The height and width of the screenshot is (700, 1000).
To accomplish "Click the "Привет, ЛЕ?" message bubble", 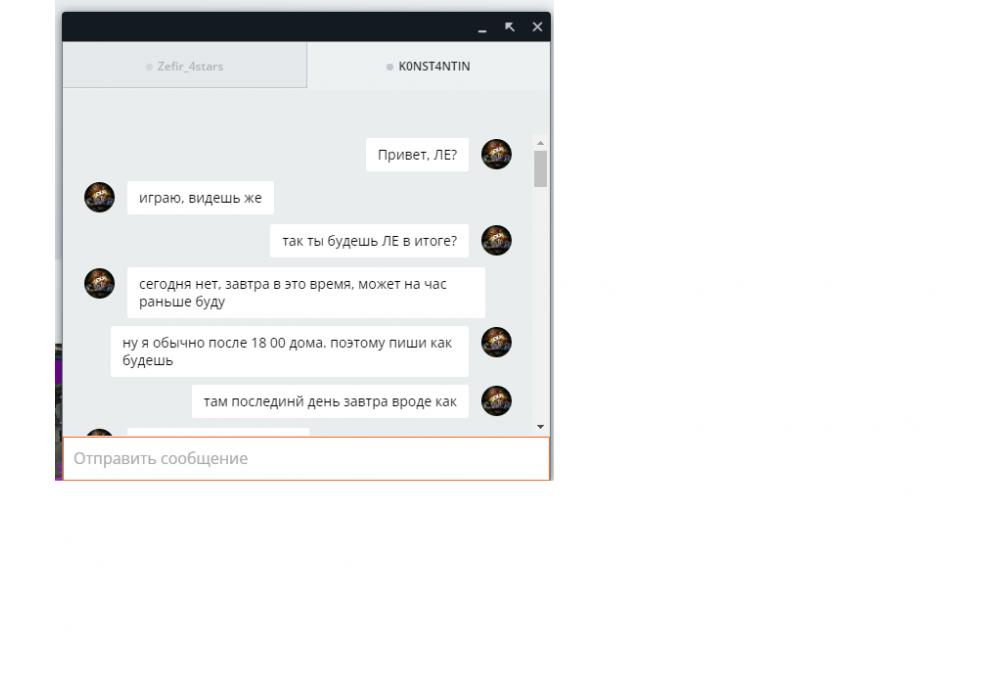I will click(x=417, y=155).
